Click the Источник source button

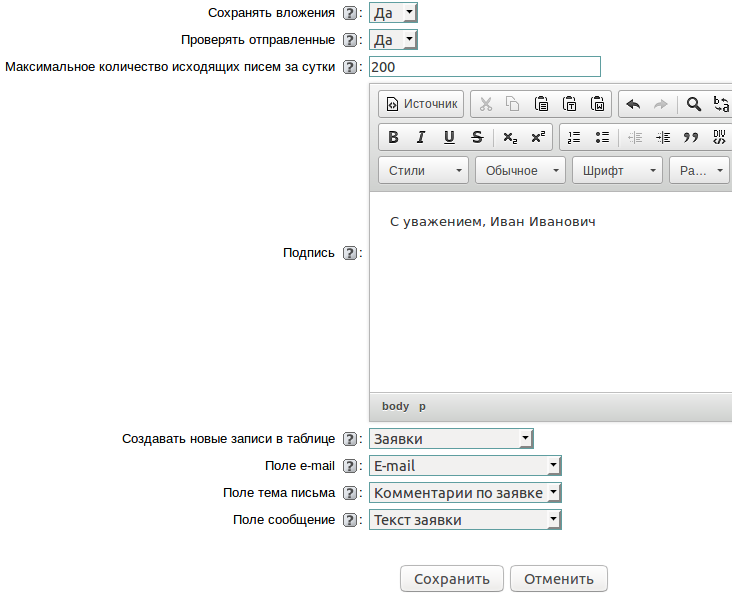(x=421, y=104)
